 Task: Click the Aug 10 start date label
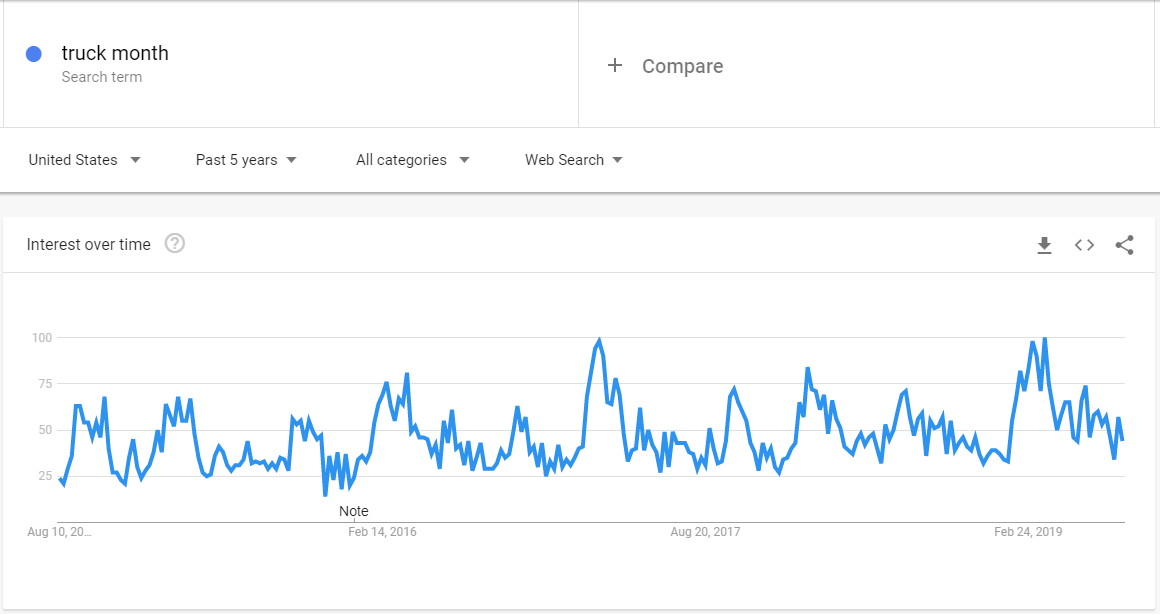click(x=59, y=532)
